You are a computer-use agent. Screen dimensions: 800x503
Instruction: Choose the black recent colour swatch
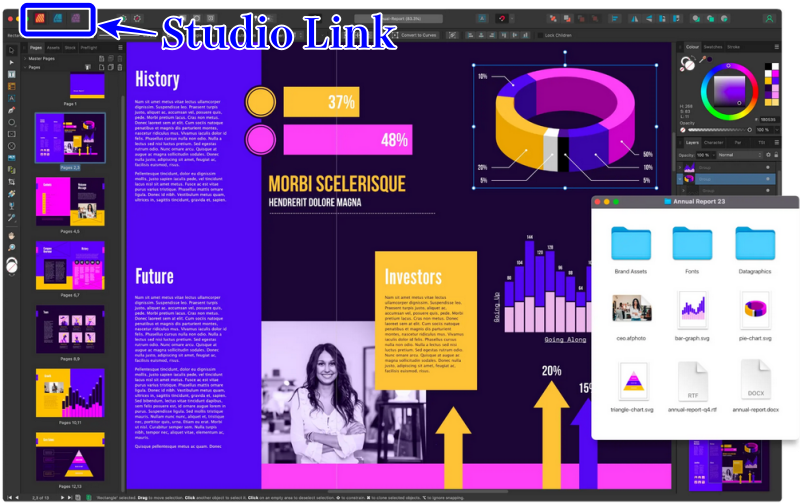(x=768, y=66)
